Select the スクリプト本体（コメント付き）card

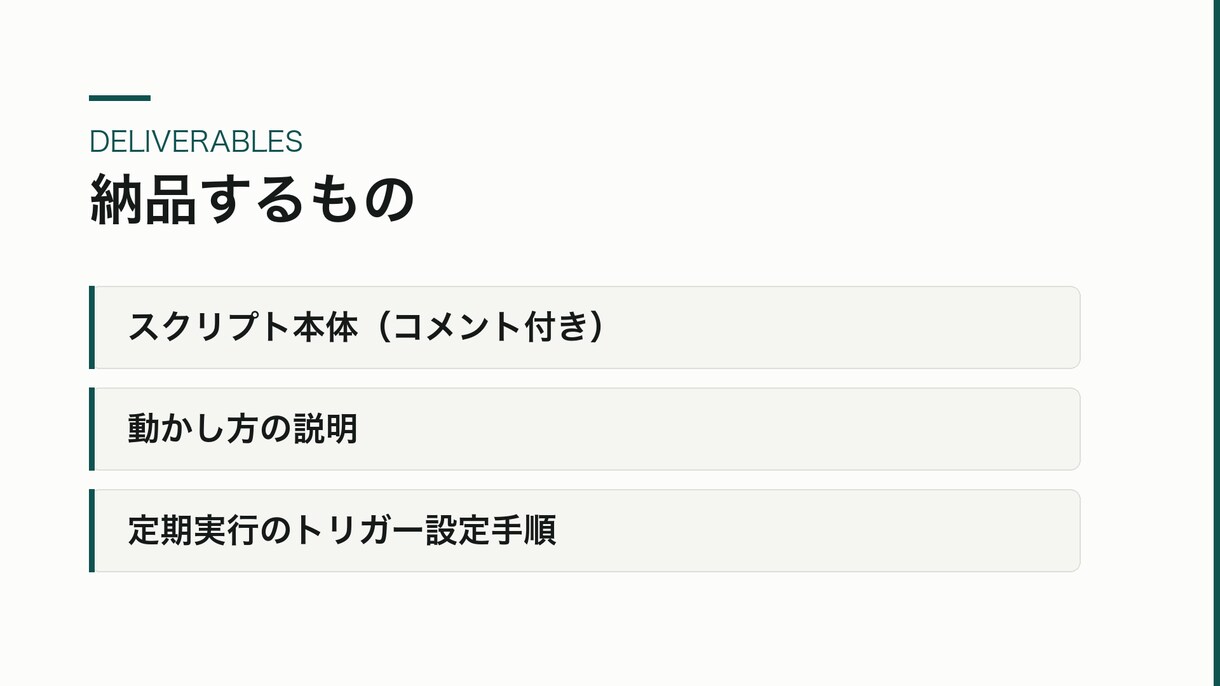click(x=585, y=327)
